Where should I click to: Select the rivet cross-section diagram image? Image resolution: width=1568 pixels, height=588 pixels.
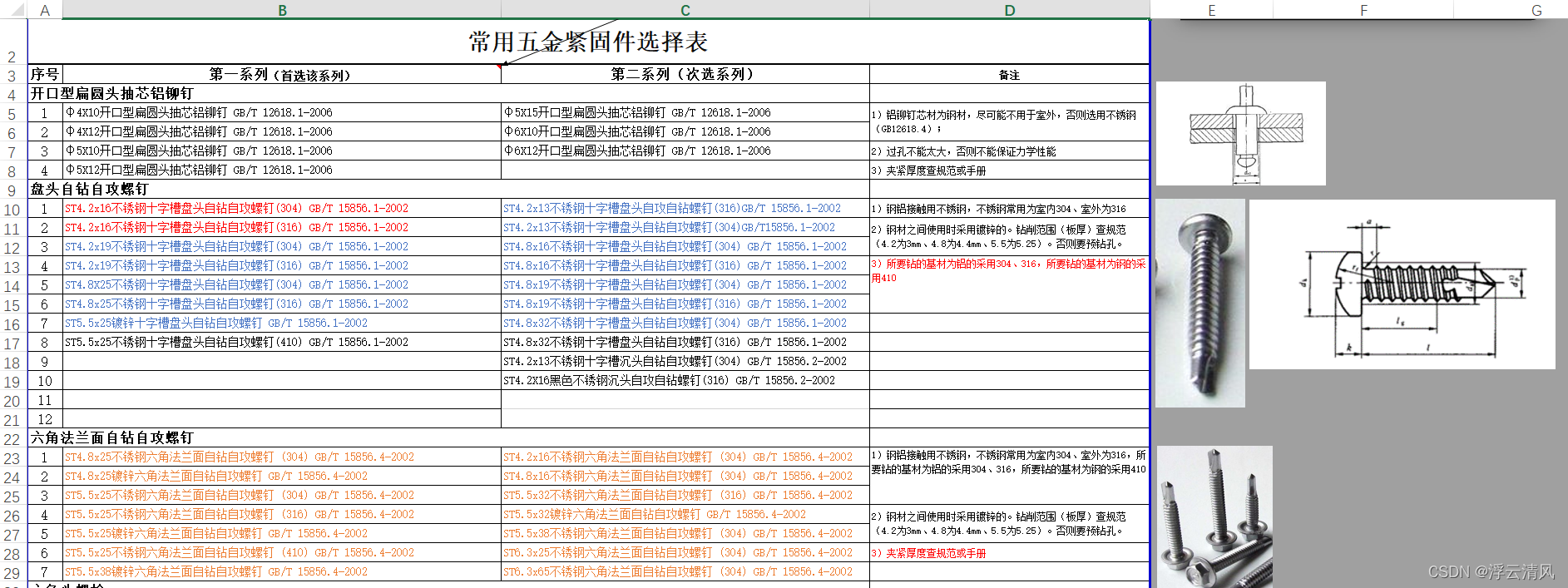click(1240, 133)
